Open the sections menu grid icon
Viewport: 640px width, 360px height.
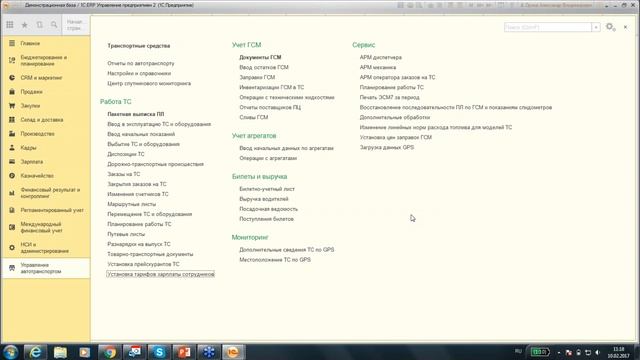tap(10, 25)
